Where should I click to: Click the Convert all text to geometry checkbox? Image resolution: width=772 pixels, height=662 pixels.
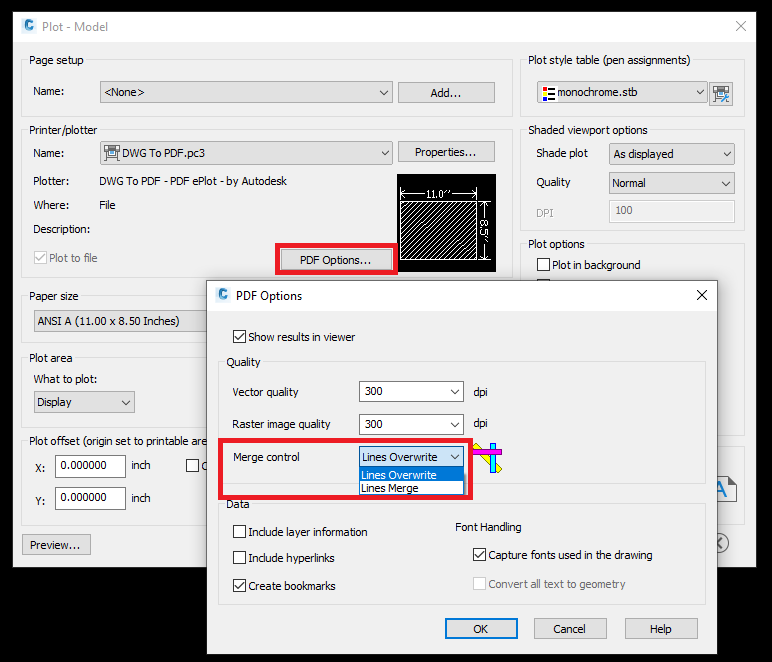pyautogui.click(x=480, y=584)
